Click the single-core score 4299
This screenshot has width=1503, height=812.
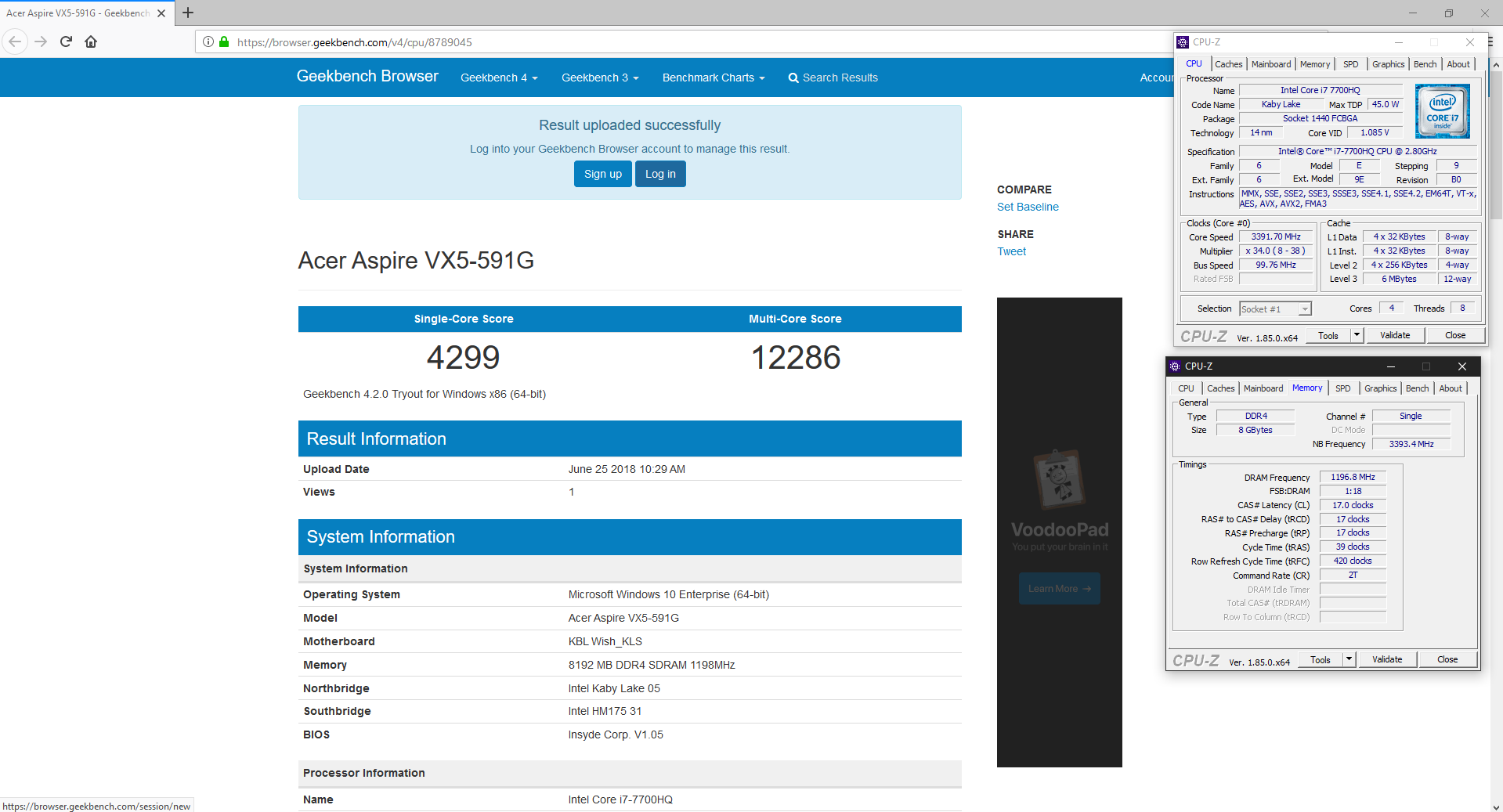463,358
